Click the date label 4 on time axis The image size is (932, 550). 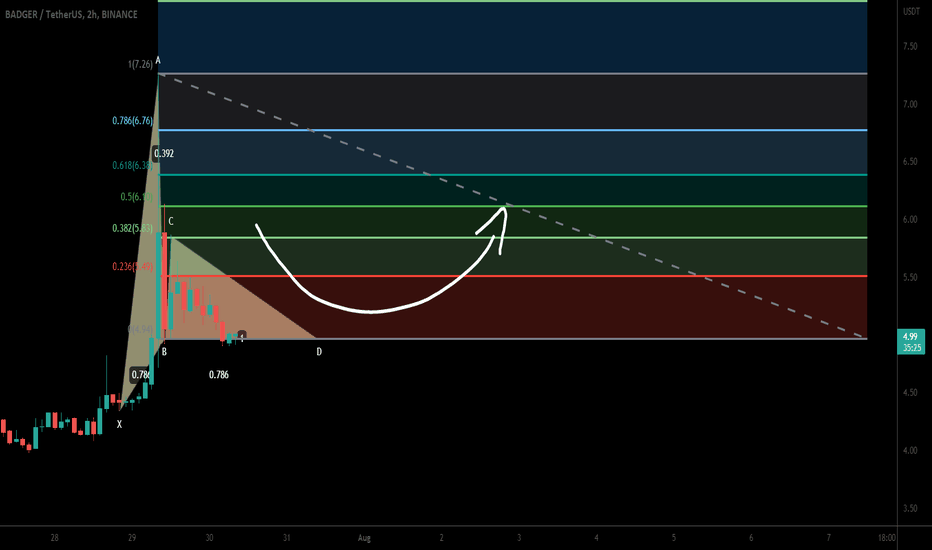pos(596,538)
